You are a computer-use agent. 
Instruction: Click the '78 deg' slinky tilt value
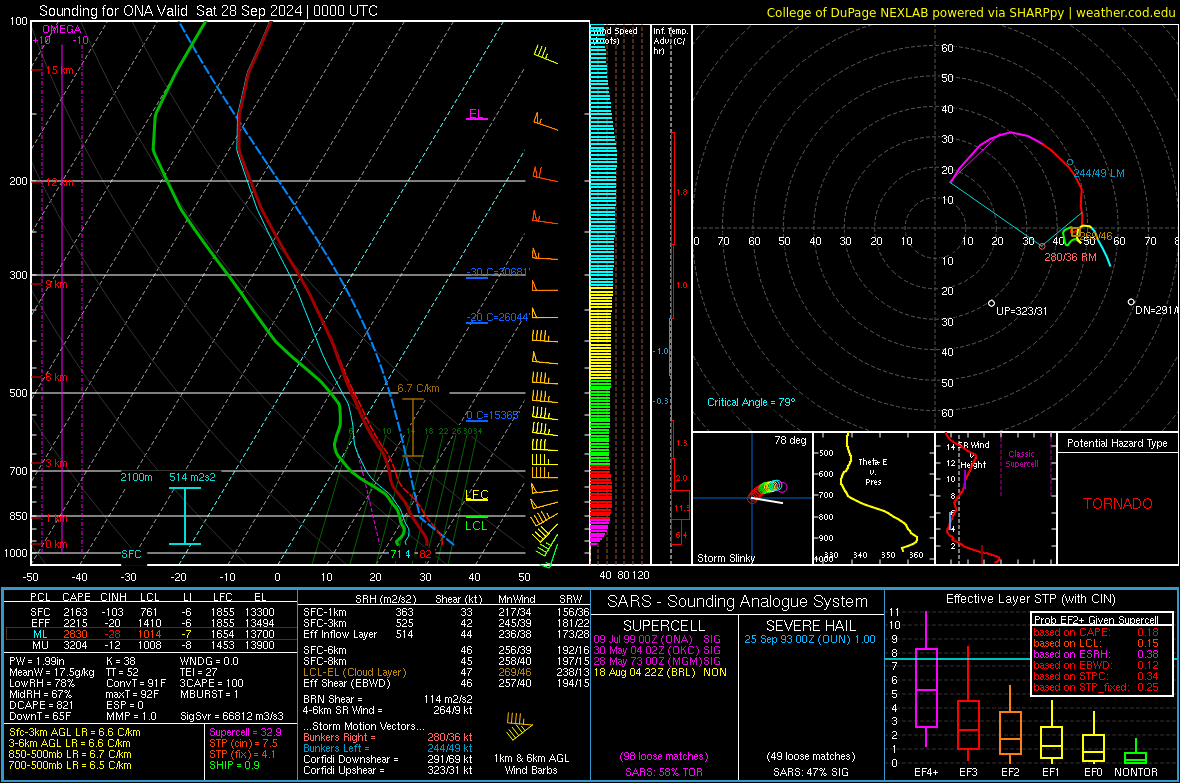click(790, 440)
